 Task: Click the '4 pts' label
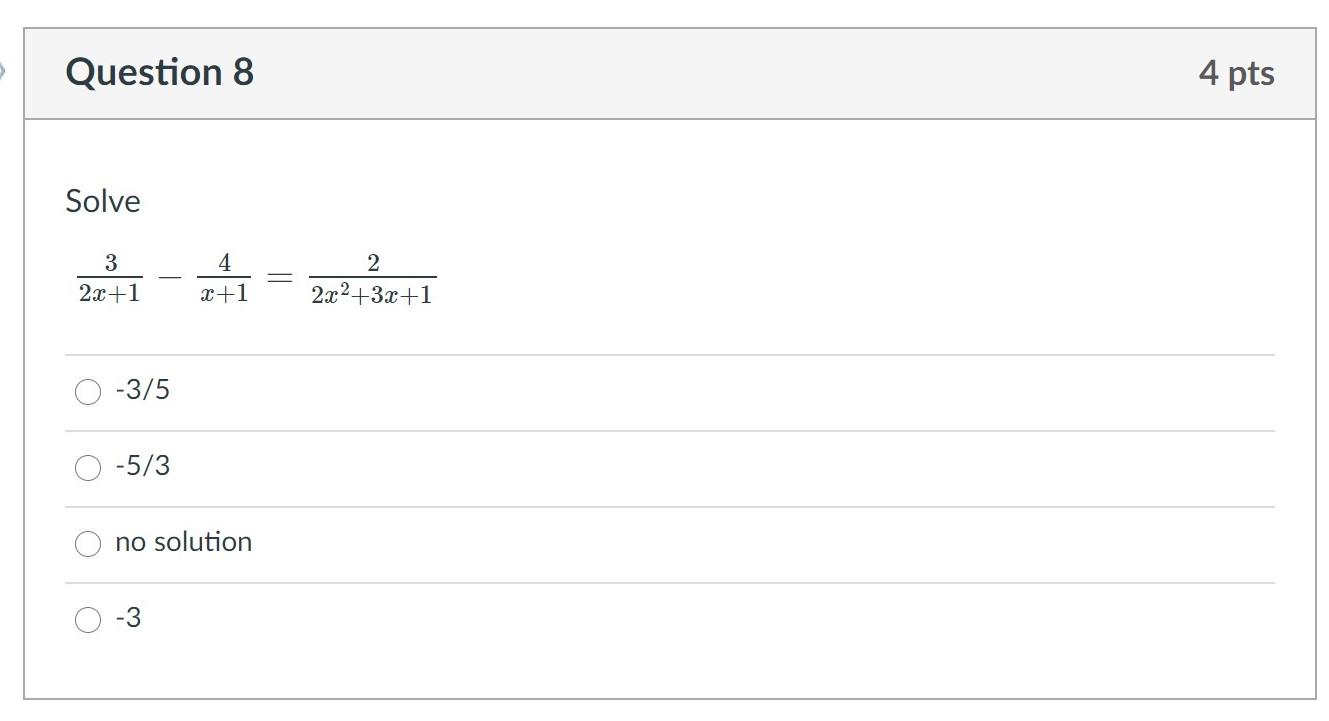(1237, 72)
